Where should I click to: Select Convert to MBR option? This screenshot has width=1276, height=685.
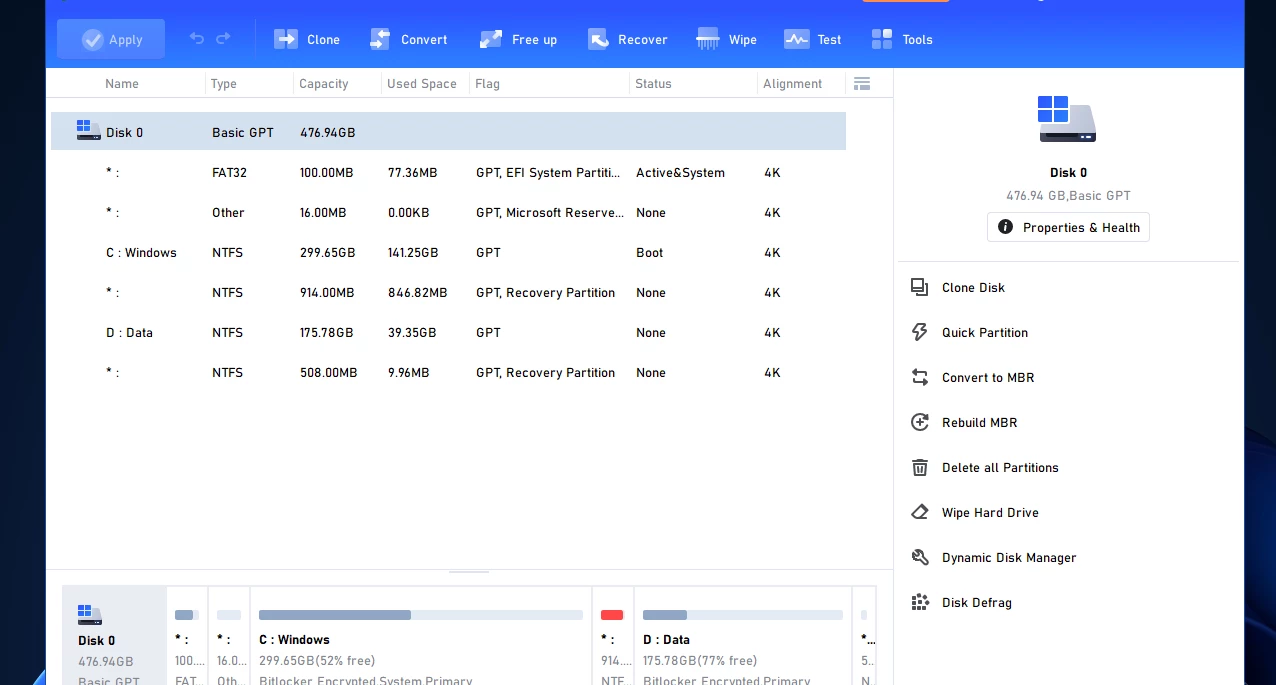(987, 378)
